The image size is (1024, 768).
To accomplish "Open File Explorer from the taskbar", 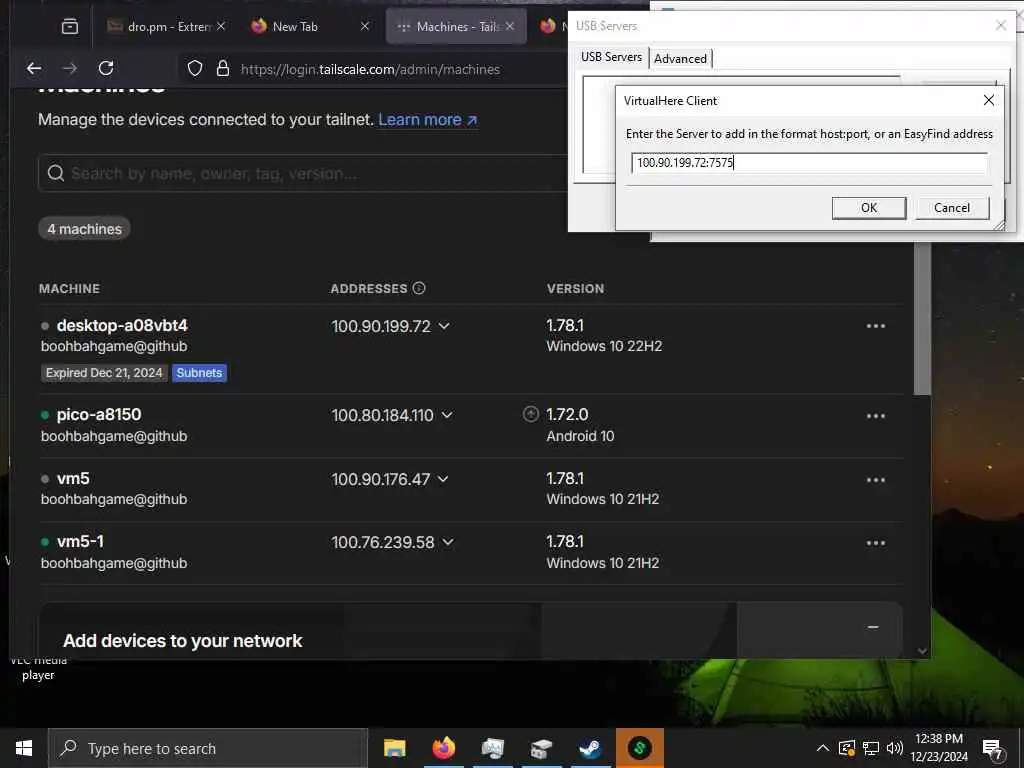I will pos(394,748).
